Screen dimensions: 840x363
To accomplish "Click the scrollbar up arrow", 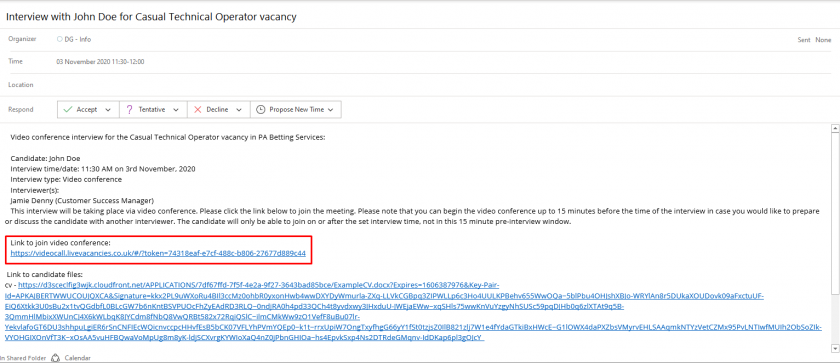I will coord(835,128).
